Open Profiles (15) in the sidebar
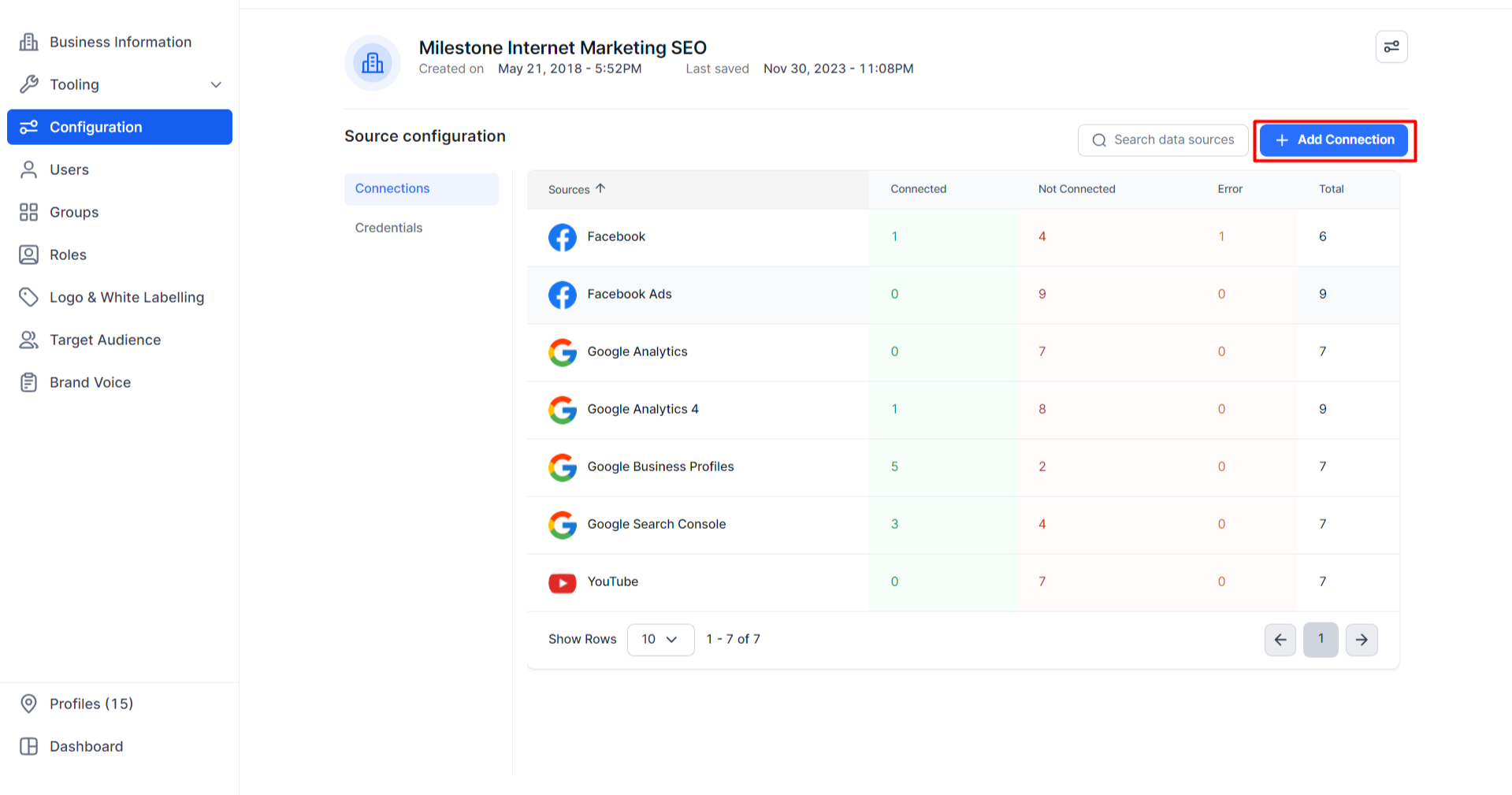This screenshot has height=795, width=1512. (120, 704)
